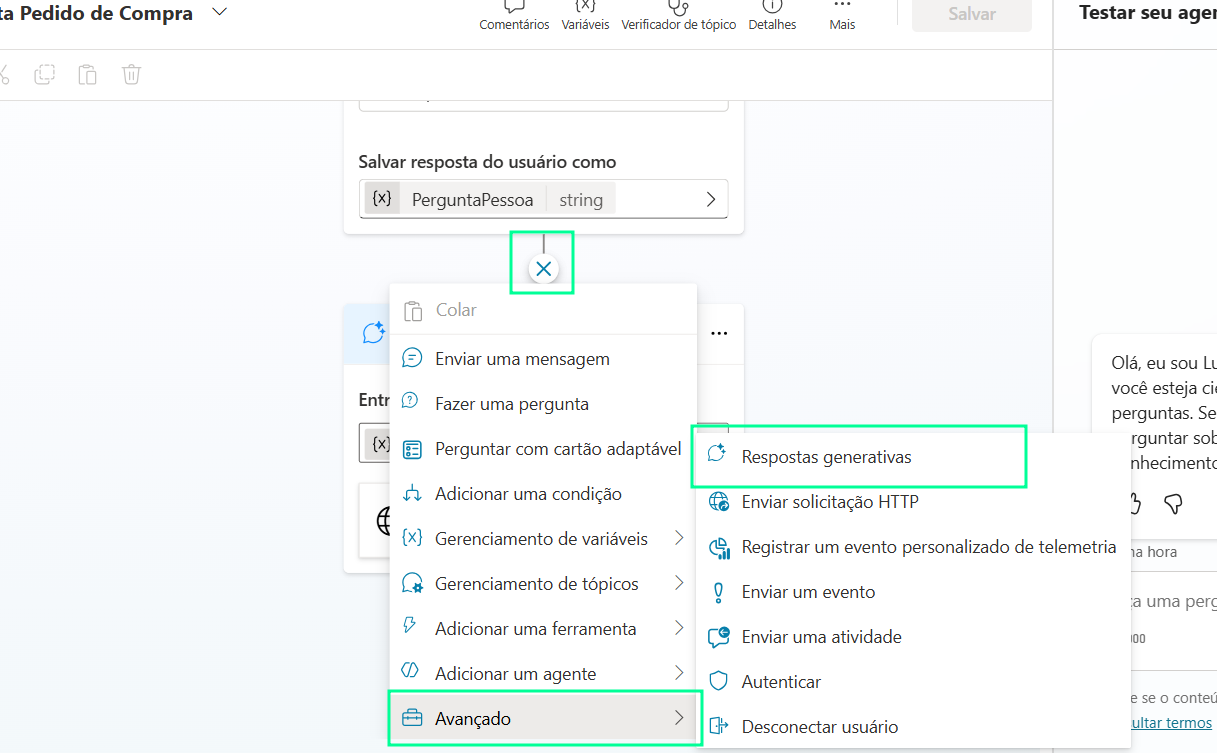Image resolution: width=1217 pixels, height=753 pixels.
Task: Click the {x} variable icon in PerguntaPessoa field
Action: point(381,198)
